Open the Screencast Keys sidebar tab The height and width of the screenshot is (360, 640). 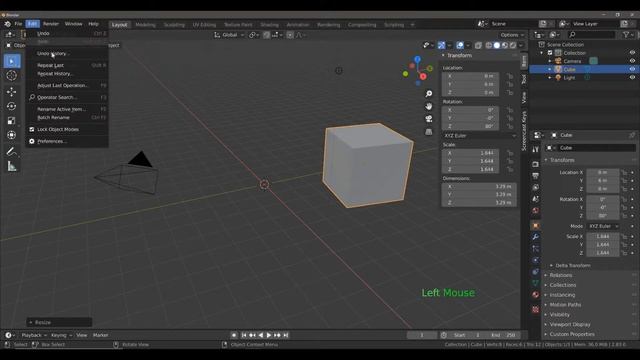point(524,131)
